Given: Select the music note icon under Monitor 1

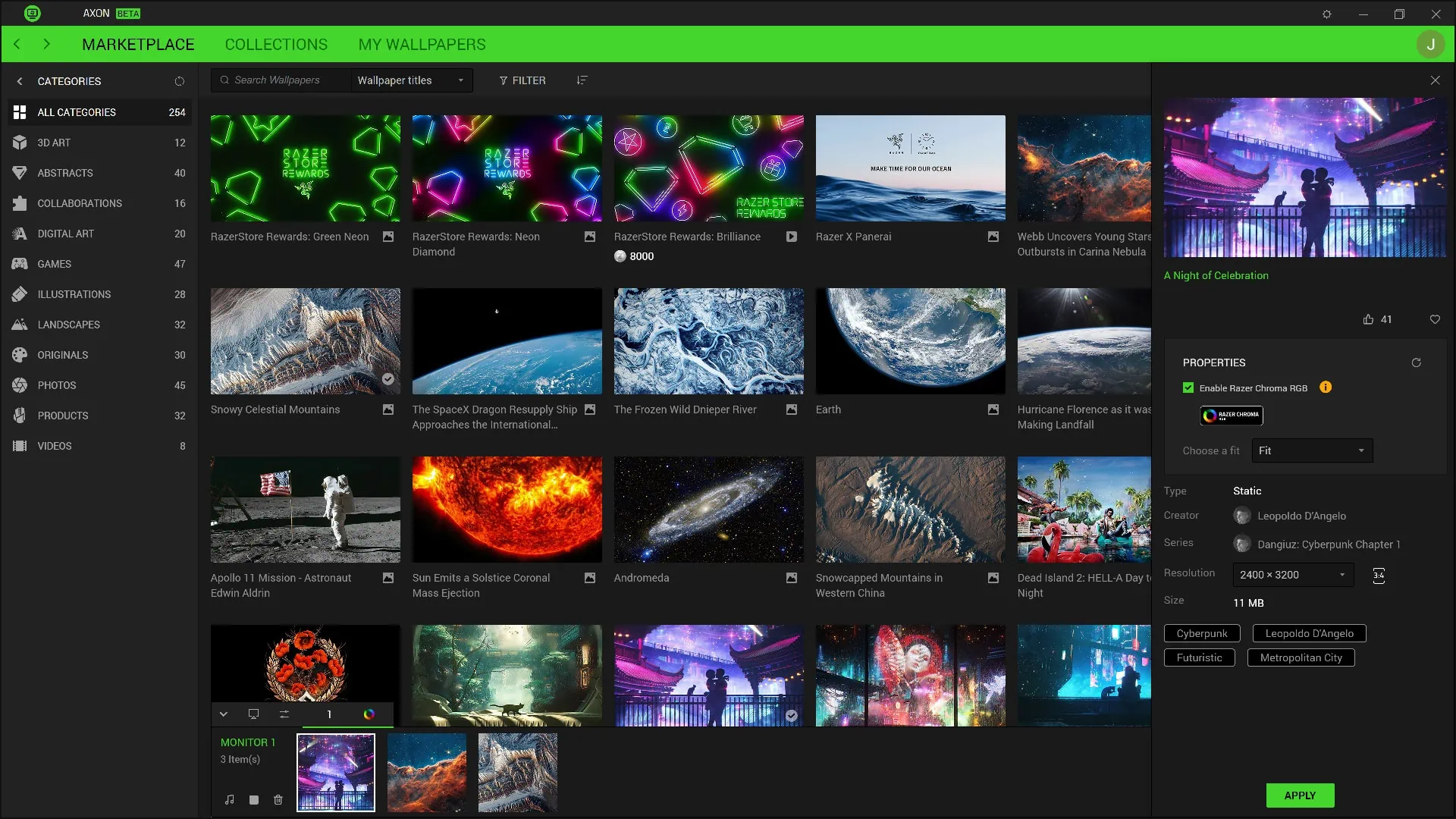Looking at the screenshot, I should tap(229, 800).
